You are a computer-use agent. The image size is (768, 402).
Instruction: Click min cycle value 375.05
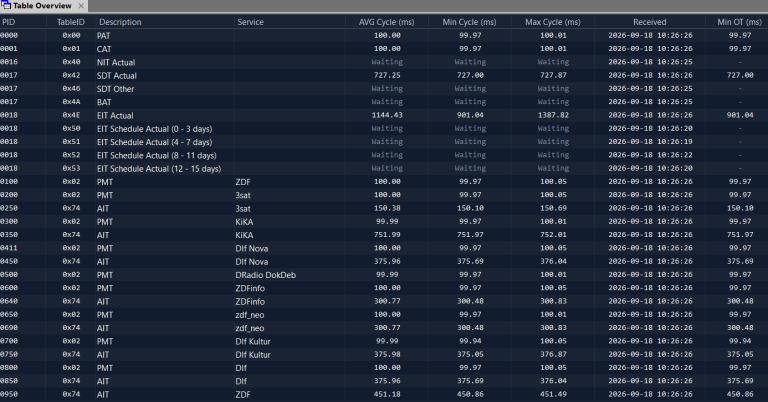[x=470, y=355]
